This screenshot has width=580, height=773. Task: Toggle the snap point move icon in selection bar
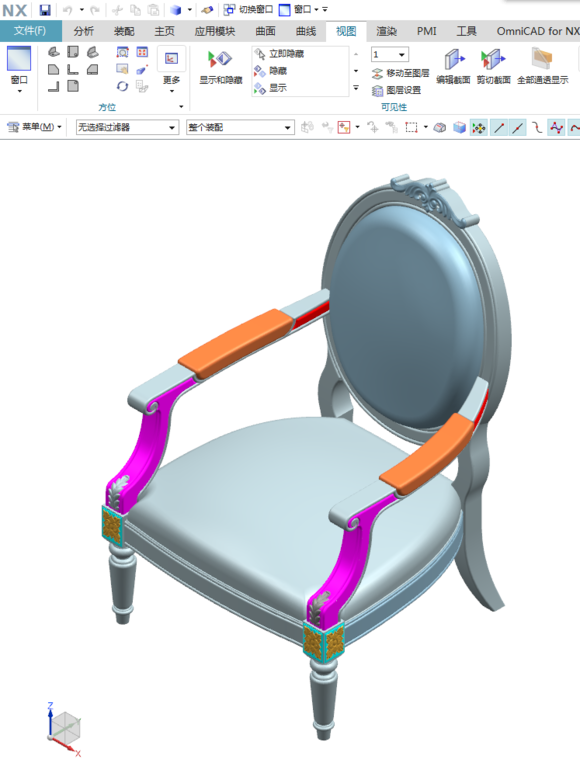pos(478,128)
